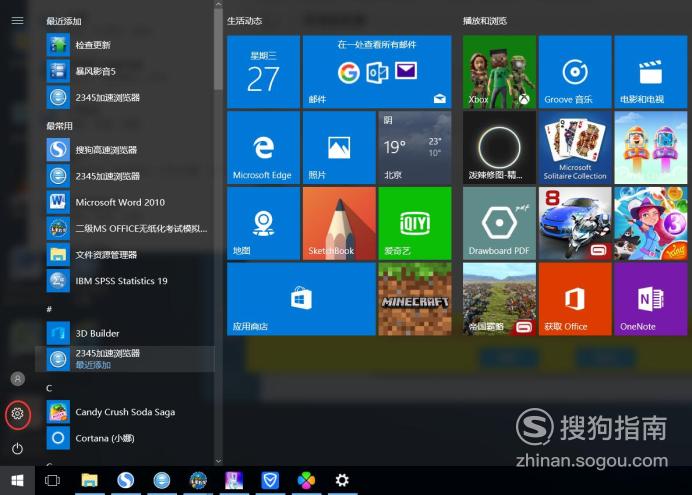This screenshot has width=692, height=495.
Task: Open the 地图 maps tile
Action: (x=263, y=223)
